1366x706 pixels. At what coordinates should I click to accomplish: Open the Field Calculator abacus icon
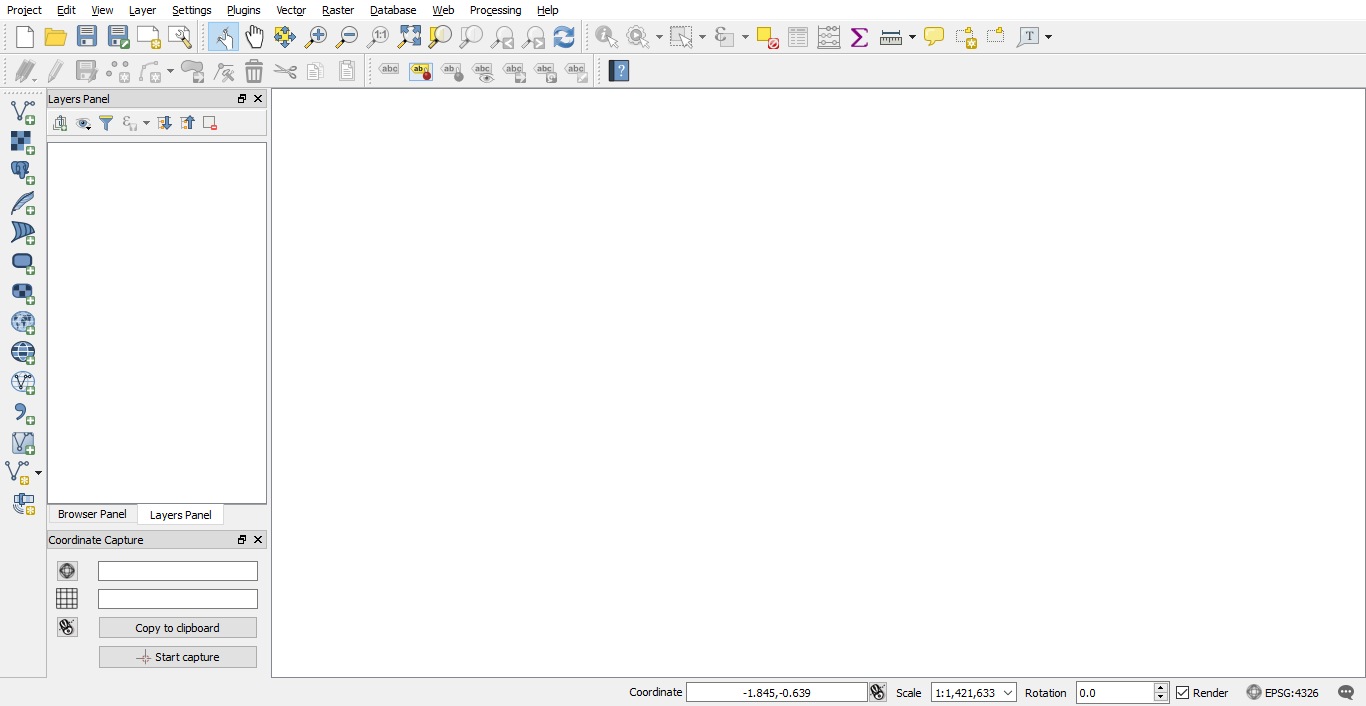coord(829,37)
